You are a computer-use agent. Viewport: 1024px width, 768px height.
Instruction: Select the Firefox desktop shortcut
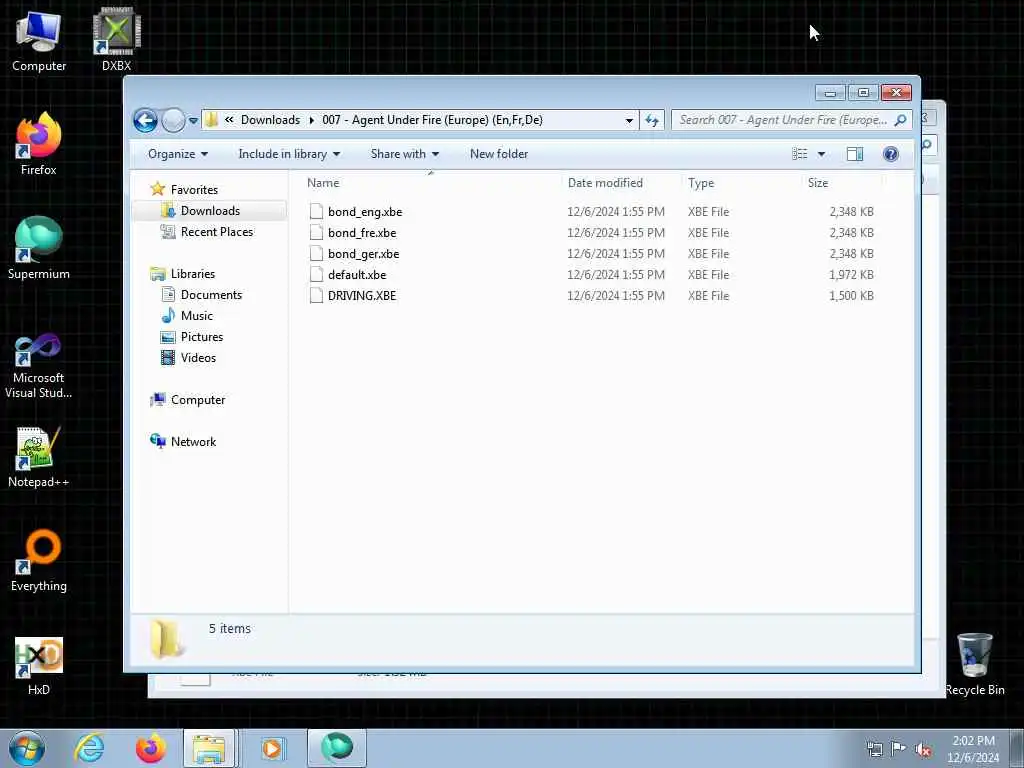pyautogui.click(x=39, y=144)
